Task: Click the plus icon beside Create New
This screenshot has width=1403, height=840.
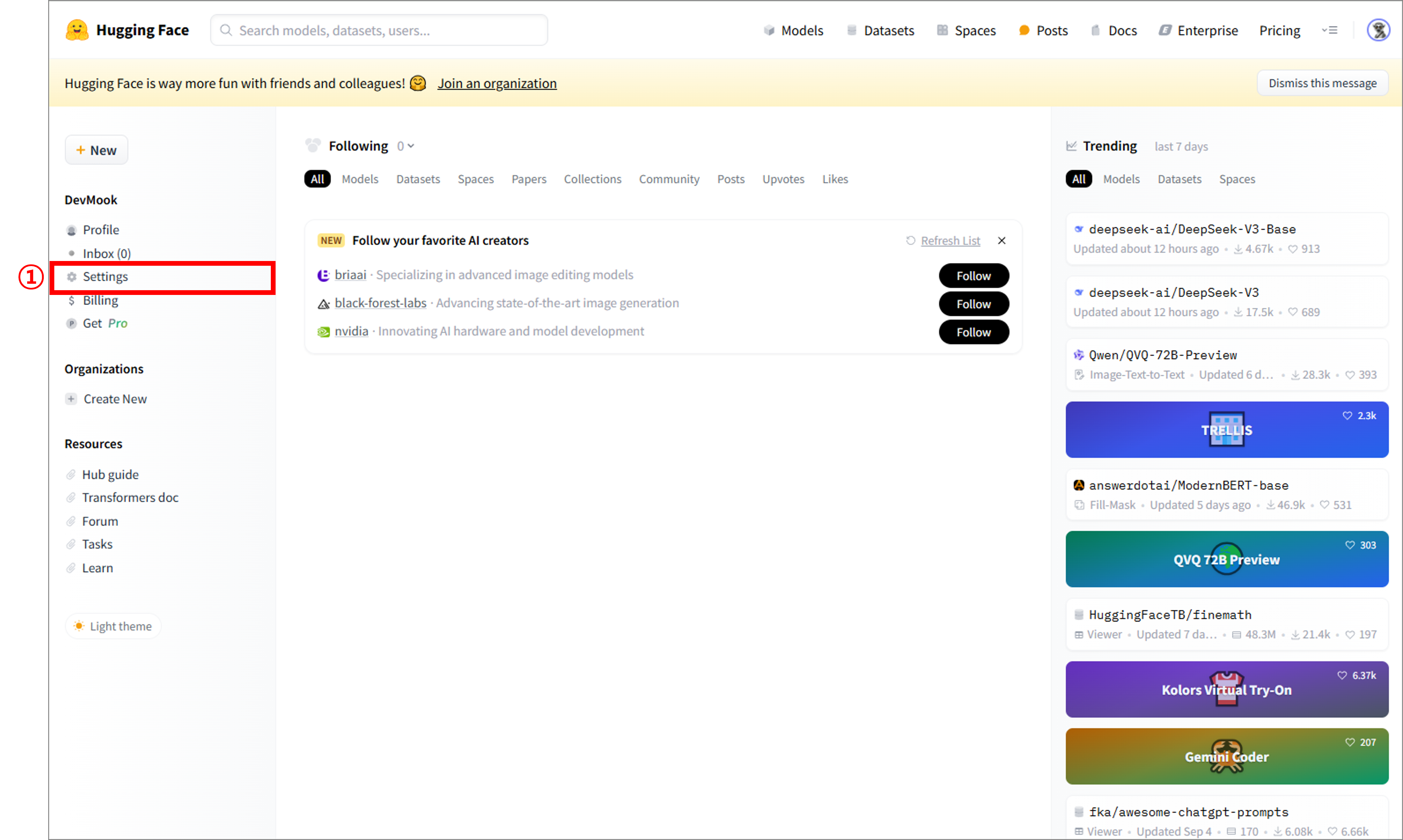Action: tap(71, 399)
